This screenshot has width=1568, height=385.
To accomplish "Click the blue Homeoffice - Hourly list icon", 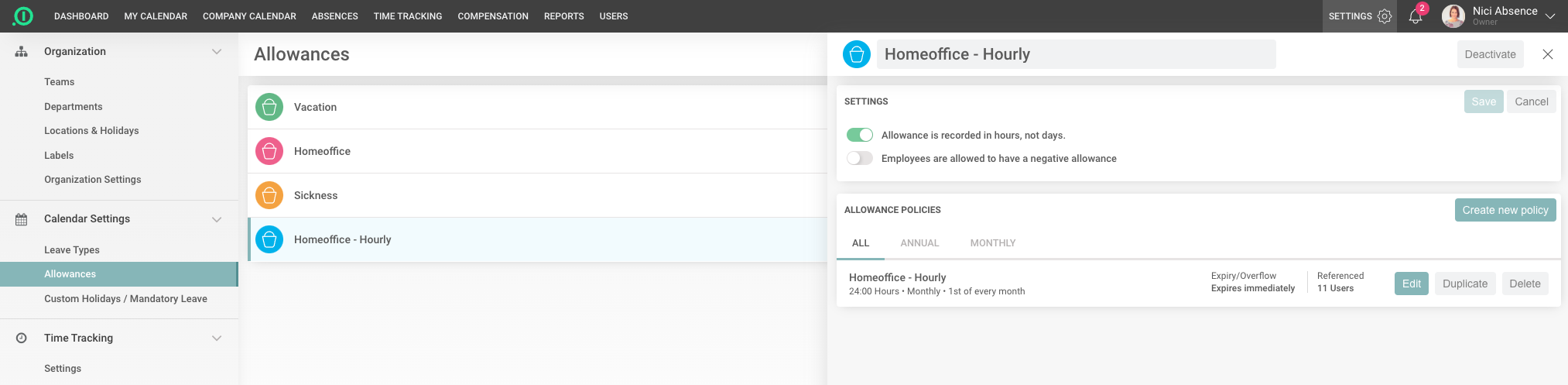I will pyautogui.click(x=269, y=239).
